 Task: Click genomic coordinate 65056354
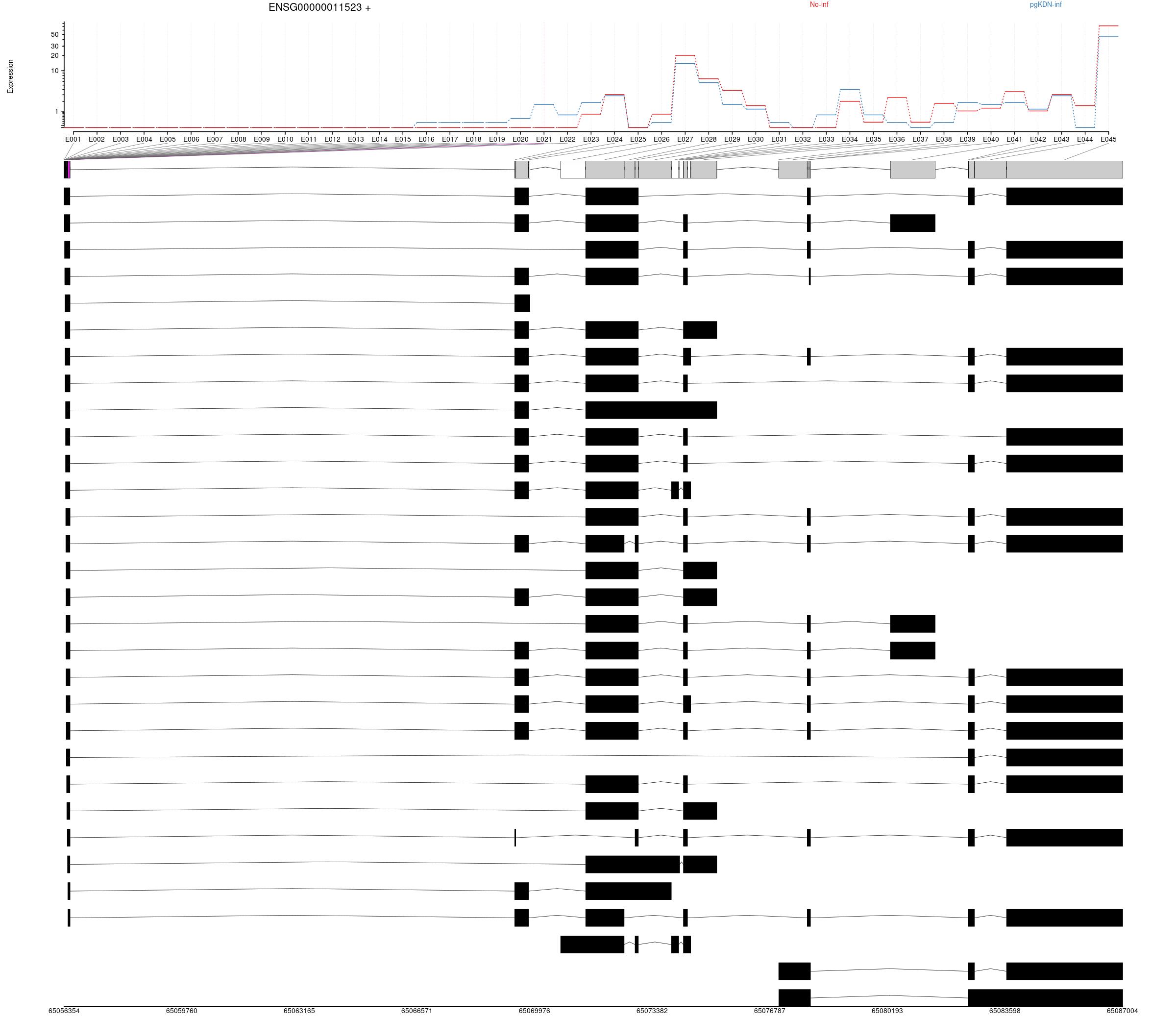click(x=64, y=1011)
